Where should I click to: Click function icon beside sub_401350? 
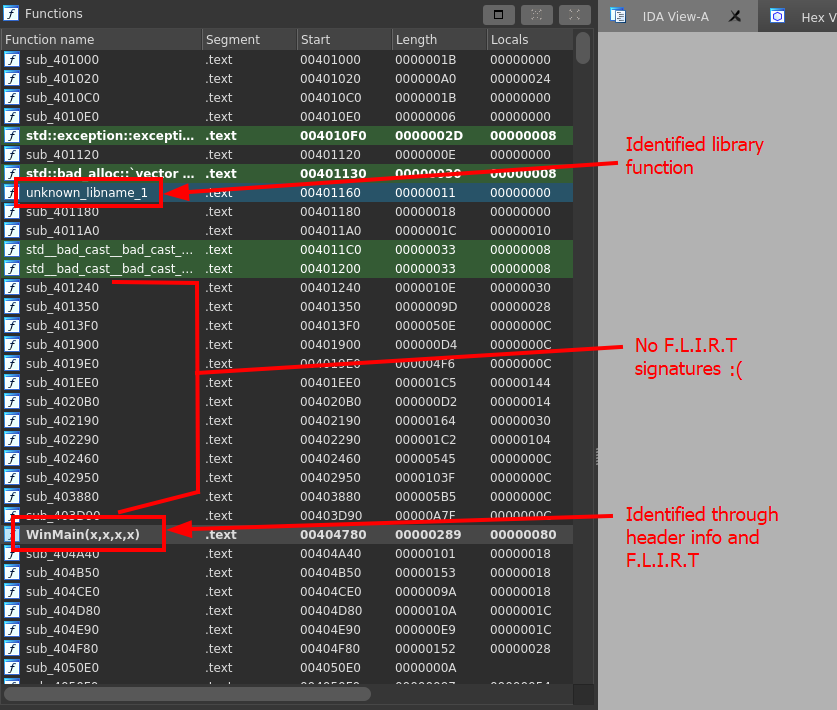click(12, 306)
